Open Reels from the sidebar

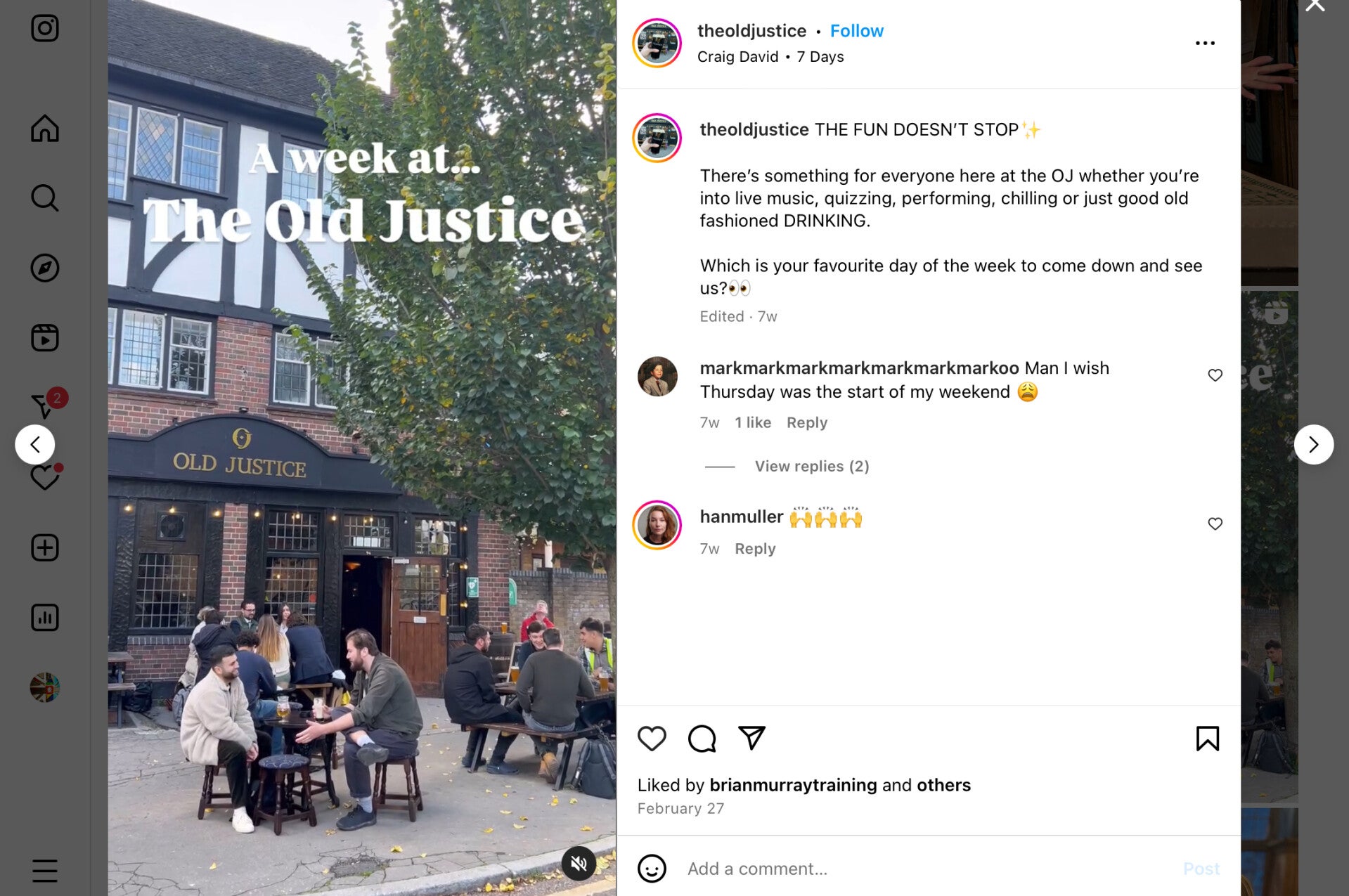[45, 338]
